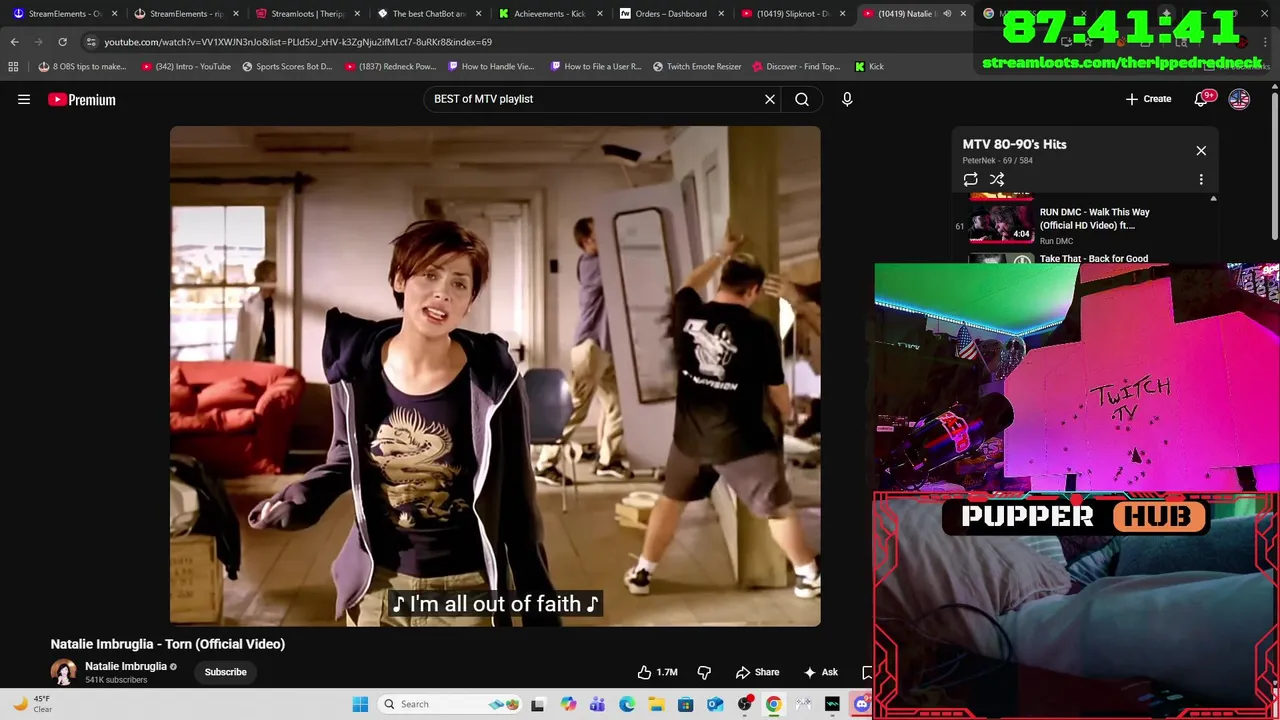Open Microsoft Teams taskbar icon
The width and height of the screenshot is (1280, 720).
[x=597, y=704]
